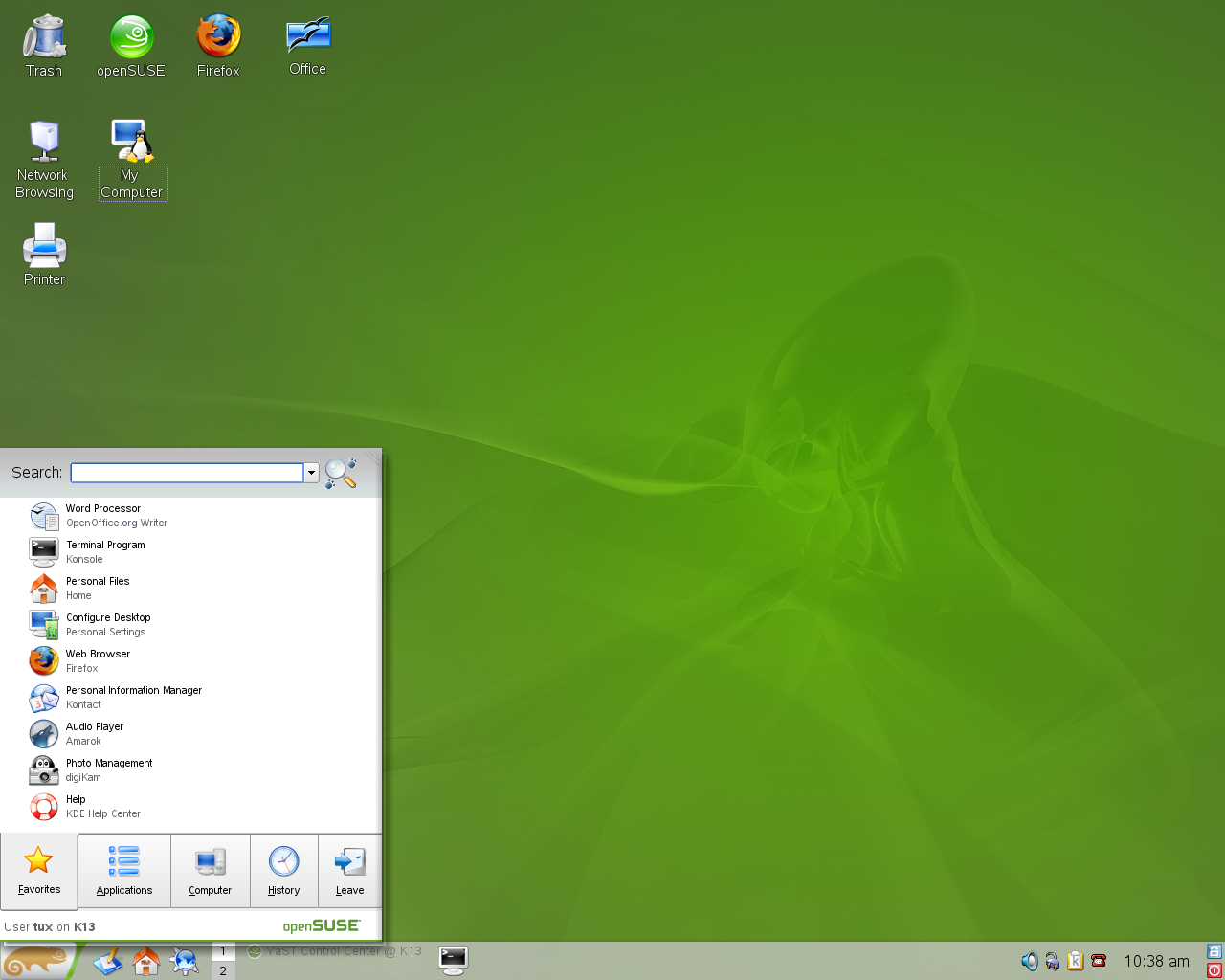Click the lock screen icon in panel

pyautogui.click(x=1214, y=951)
